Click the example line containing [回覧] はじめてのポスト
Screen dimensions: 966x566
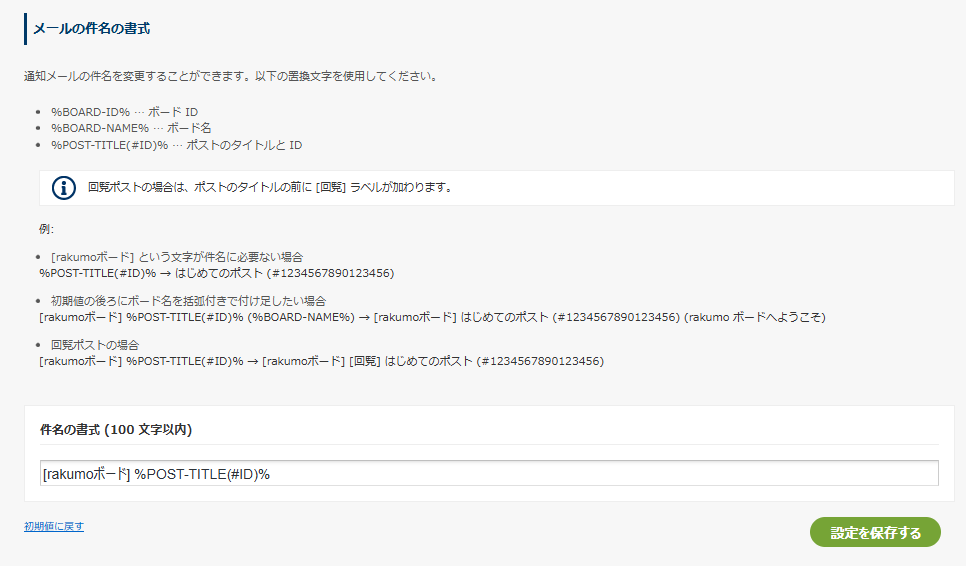pyautogui.click(x=322, y=361)
